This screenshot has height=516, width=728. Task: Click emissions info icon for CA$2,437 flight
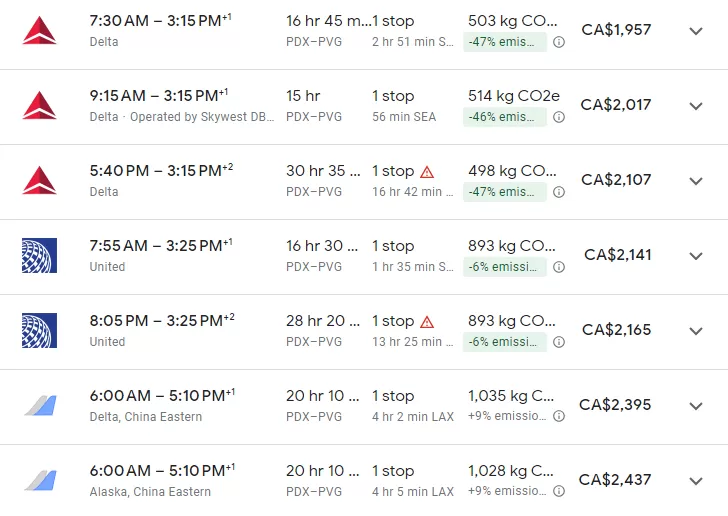pyautogui.click(x=559, y=491)
